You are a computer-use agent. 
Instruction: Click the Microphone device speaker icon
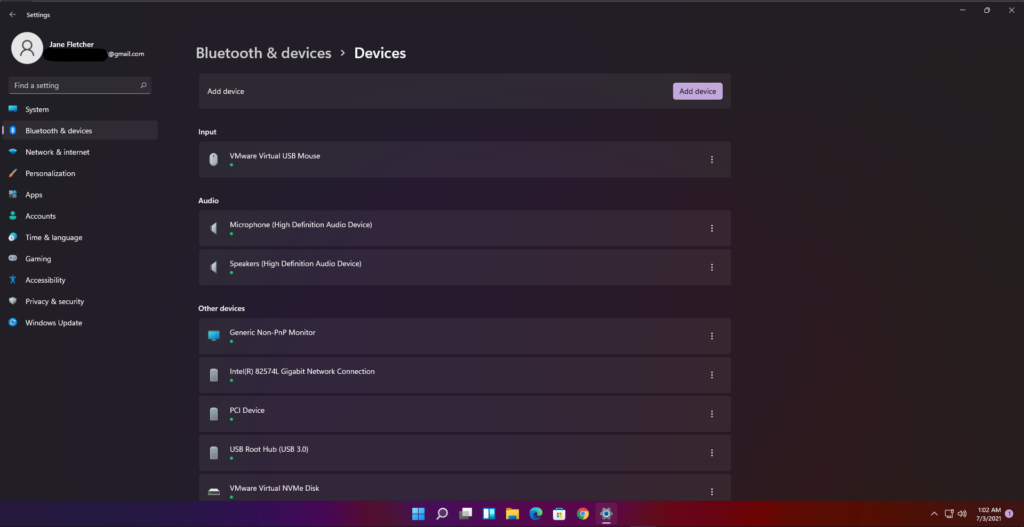tap(214, 228)
